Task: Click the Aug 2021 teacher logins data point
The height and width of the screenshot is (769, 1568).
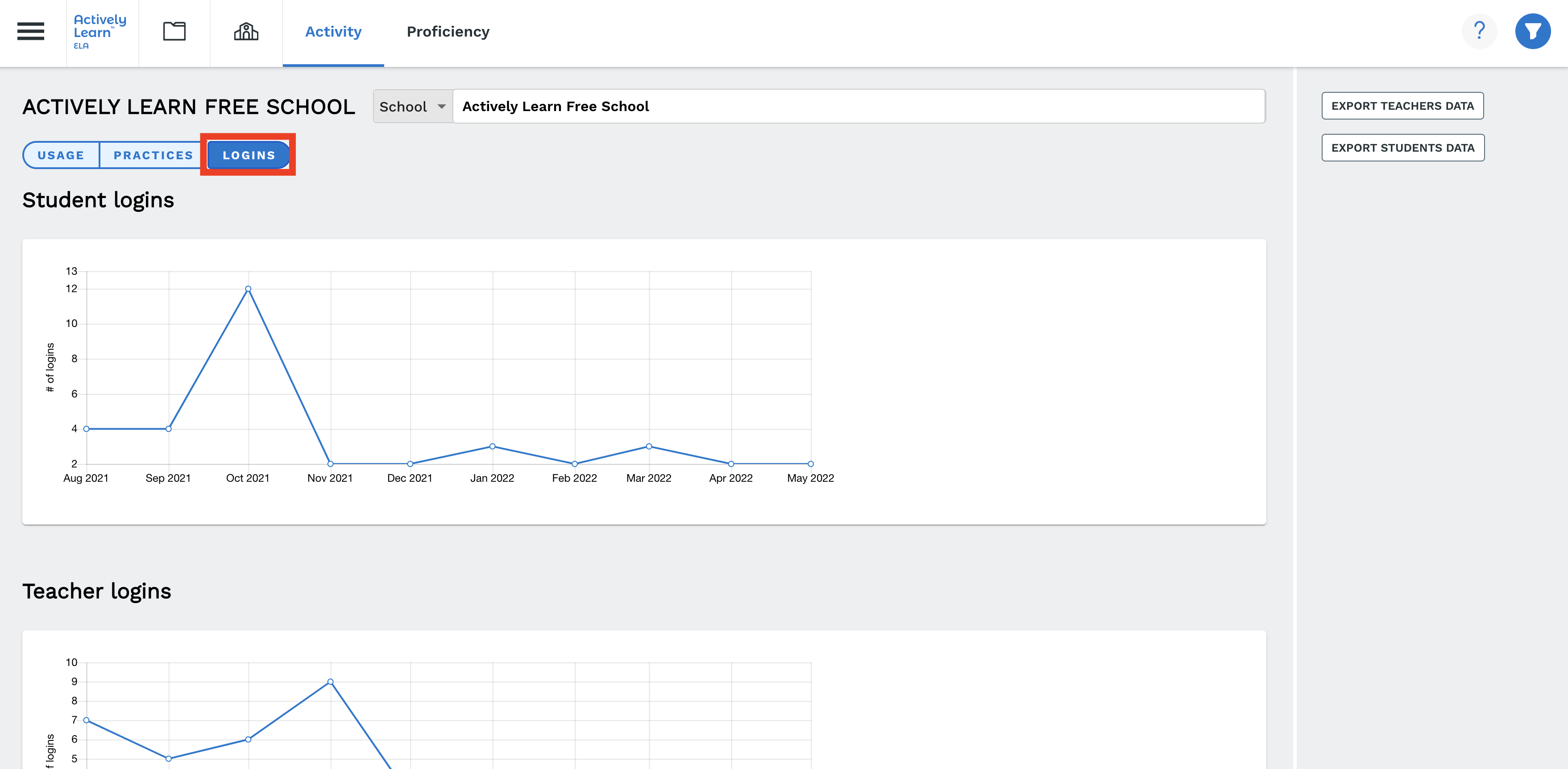Action: tap(87, 720)
